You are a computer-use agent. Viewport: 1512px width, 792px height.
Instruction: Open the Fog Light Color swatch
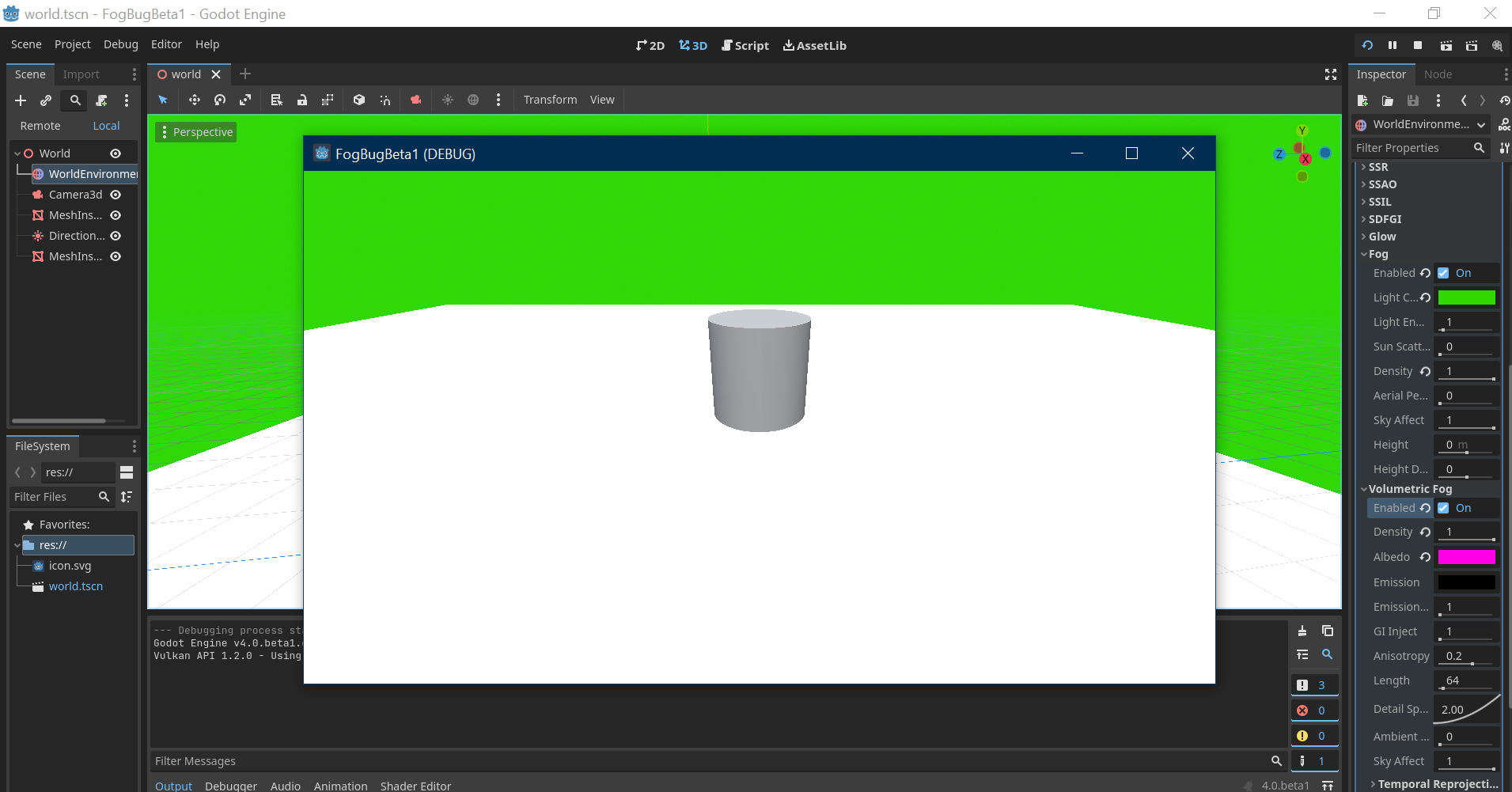pyautogui.click(x=1466, y=297)
